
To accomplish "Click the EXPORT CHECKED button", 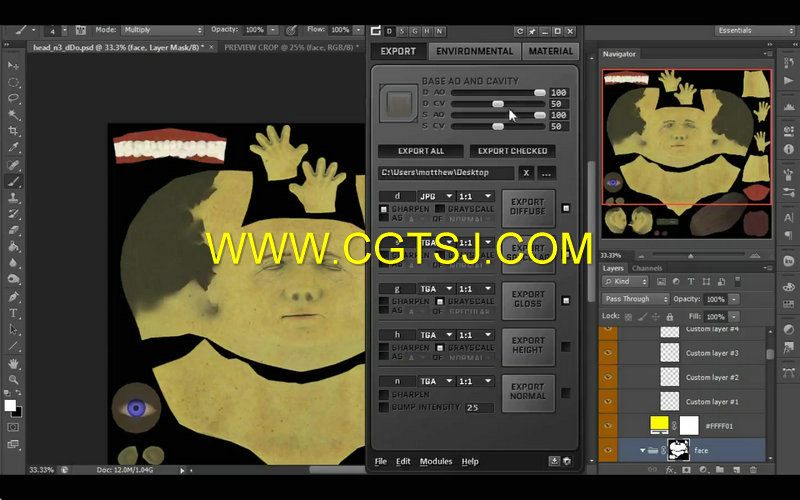I will click(512, 151).
